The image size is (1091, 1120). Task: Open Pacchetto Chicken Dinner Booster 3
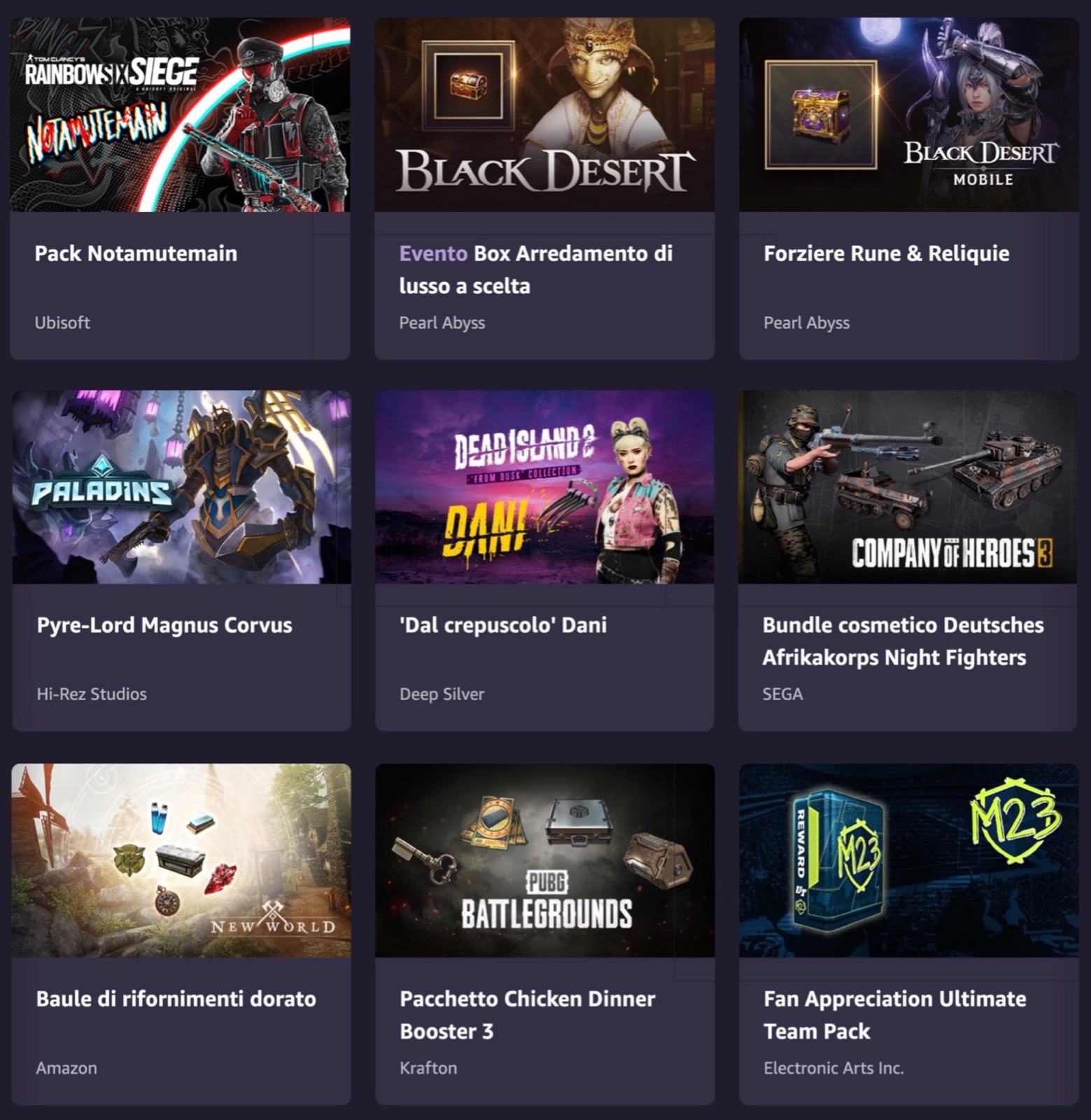click(528, 1015)
